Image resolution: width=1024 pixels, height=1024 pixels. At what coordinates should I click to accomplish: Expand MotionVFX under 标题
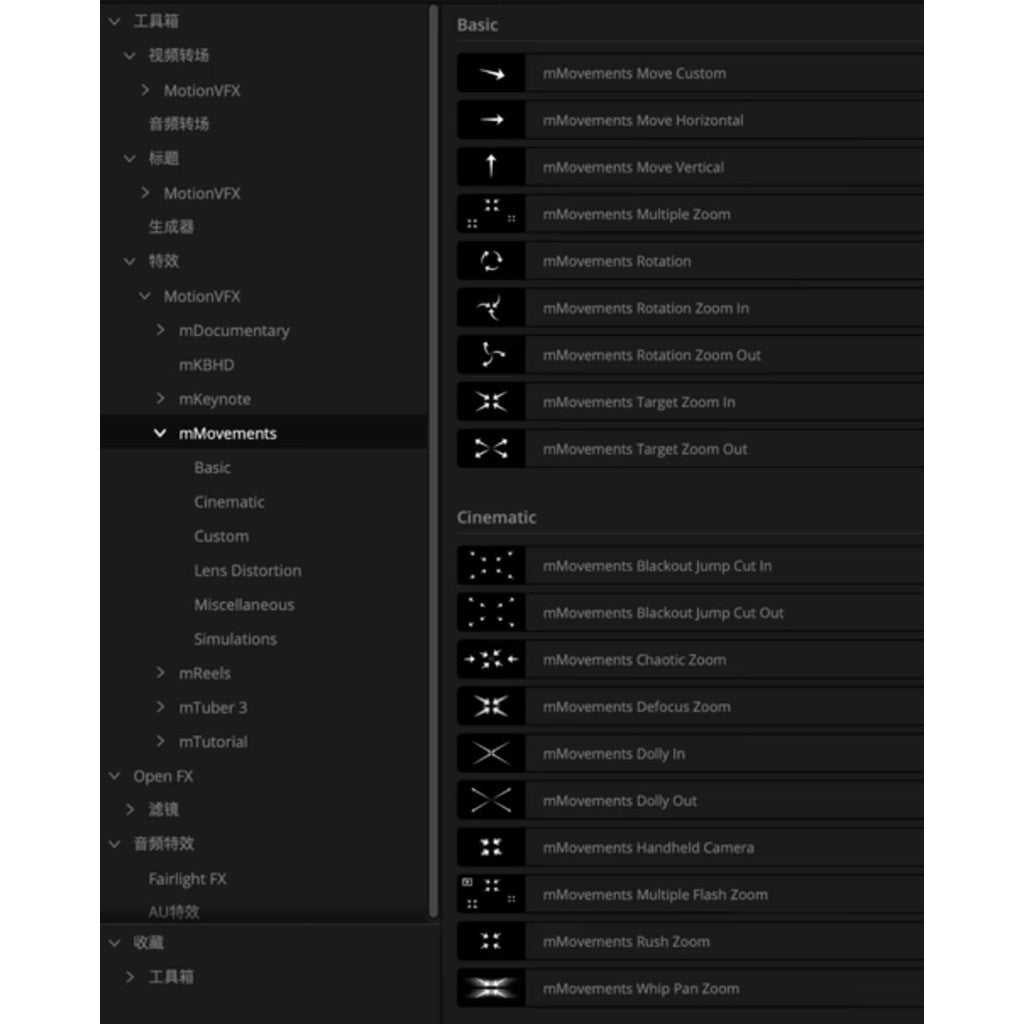tap(146, 193)
